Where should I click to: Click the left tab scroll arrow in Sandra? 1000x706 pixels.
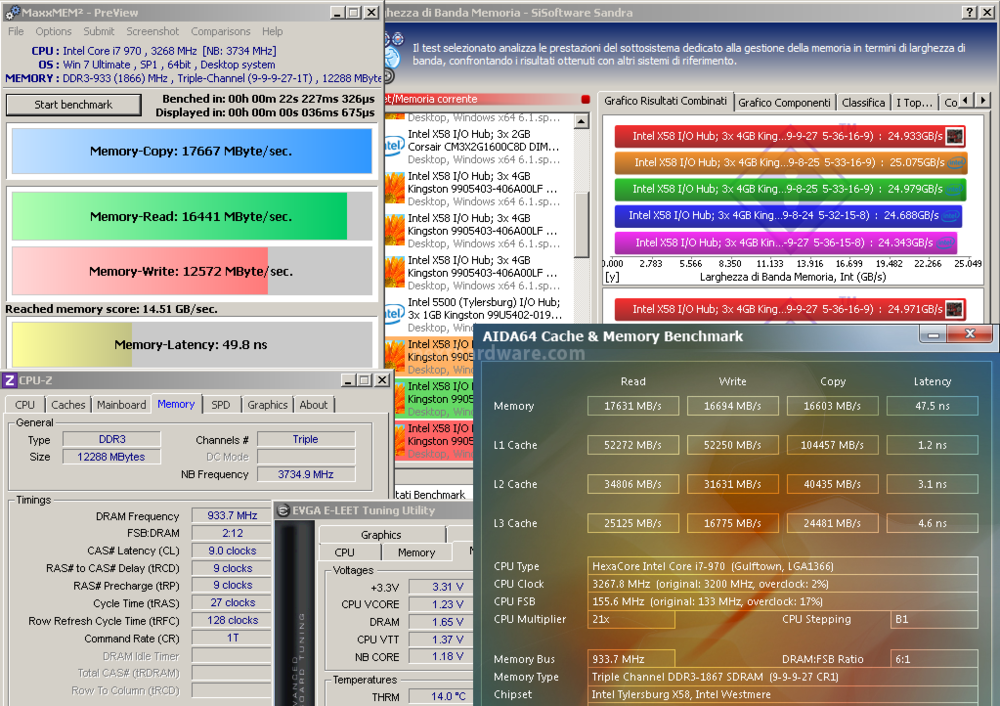pyautogui.click(x=967, y=101)
